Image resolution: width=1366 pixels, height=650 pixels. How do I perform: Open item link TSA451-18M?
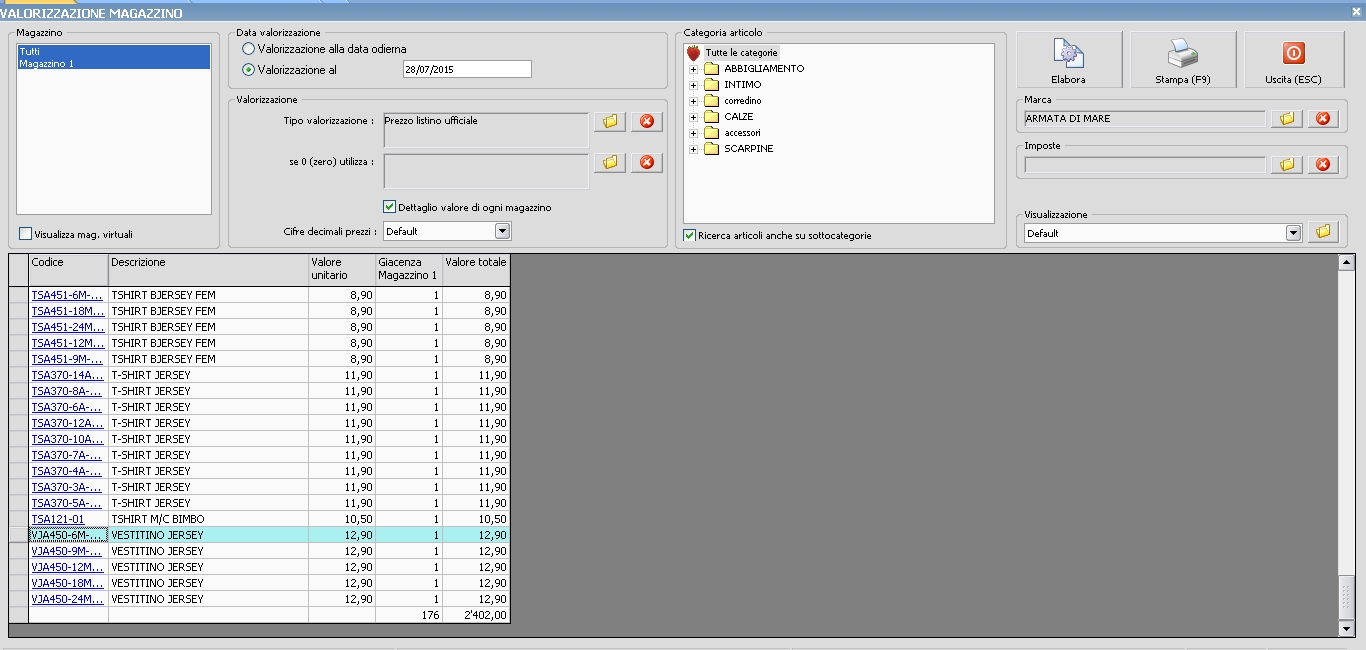coord(67,311)
